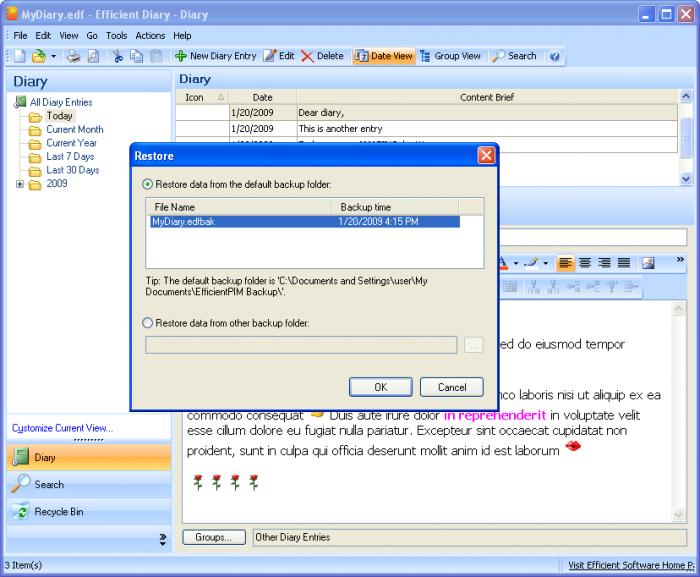The height and width of the screenshot is (577, 700).
Task: Click the red Delete toolbar button
Action: (x=322, y=56)
